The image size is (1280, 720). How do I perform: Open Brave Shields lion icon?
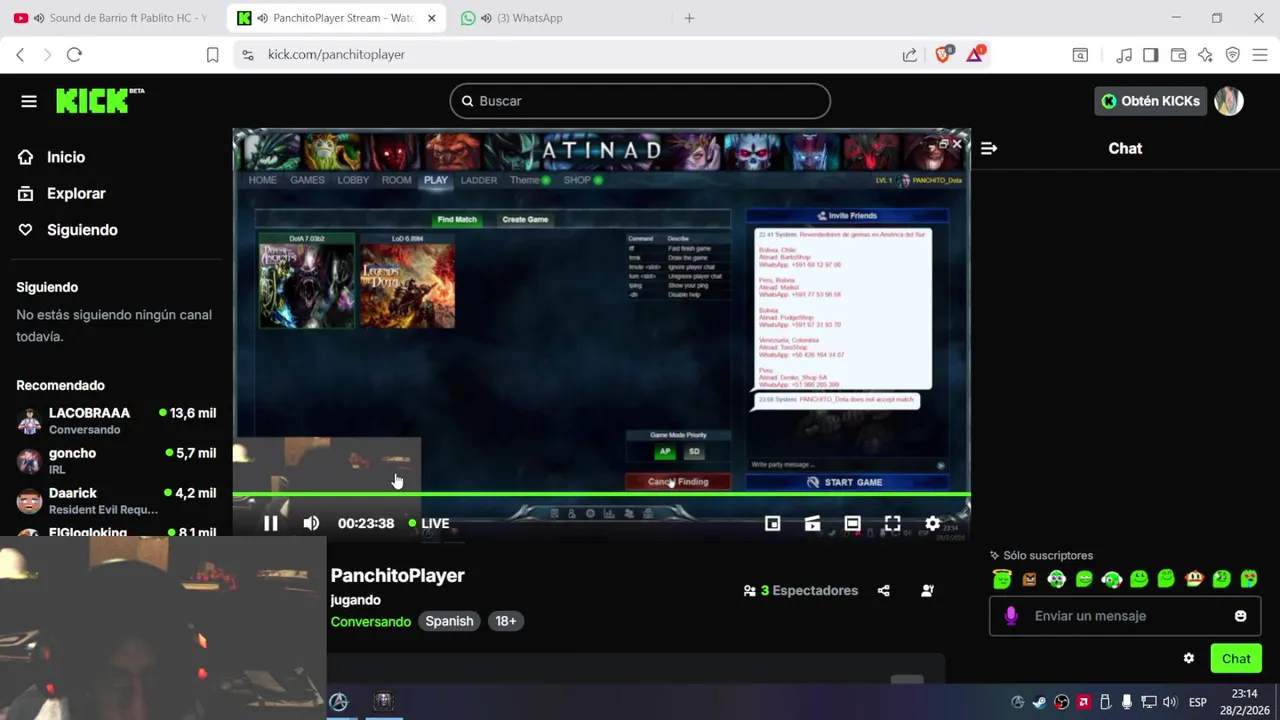(x=943, y=54)
